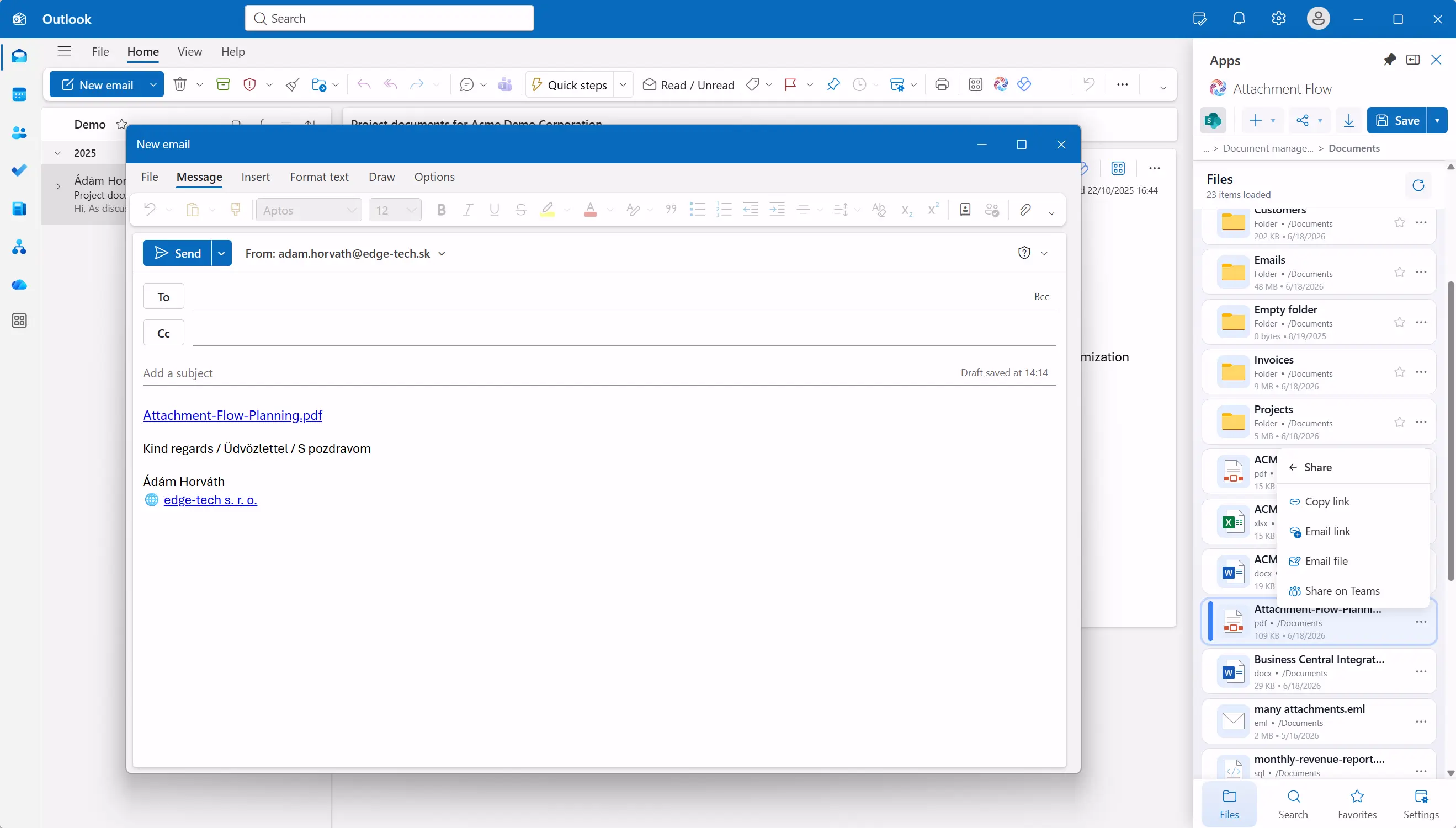This screenshot has width=1456, height=828.
Task: Click the download icon in Attachment Flow
Action: (1348, 120)
